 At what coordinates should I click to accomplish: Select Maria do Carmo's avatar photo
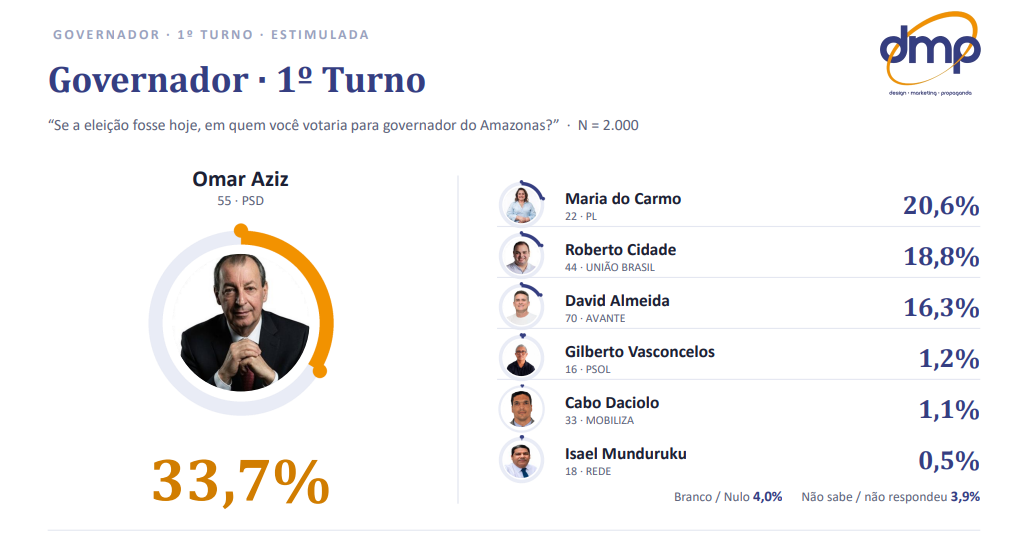[522, 205]
